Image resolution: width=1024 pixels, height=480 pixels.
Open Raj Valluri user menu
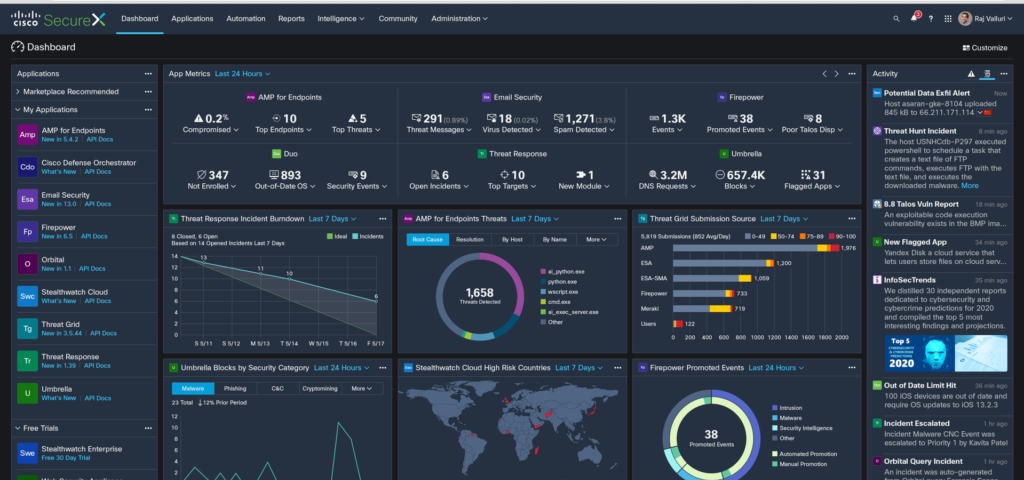tap(986, 19)
